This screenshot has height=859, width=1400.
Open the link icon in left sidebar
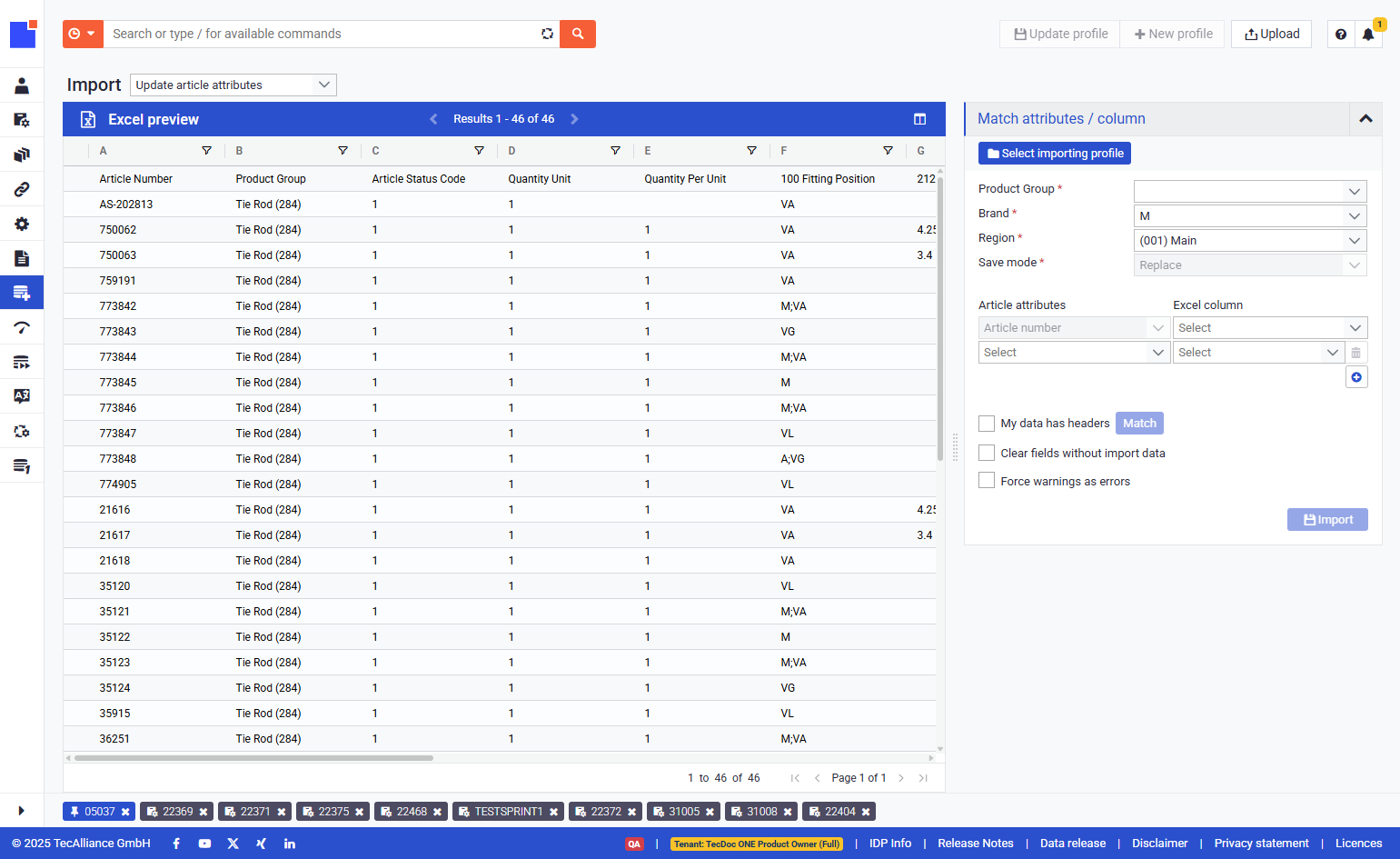(22, 189)
